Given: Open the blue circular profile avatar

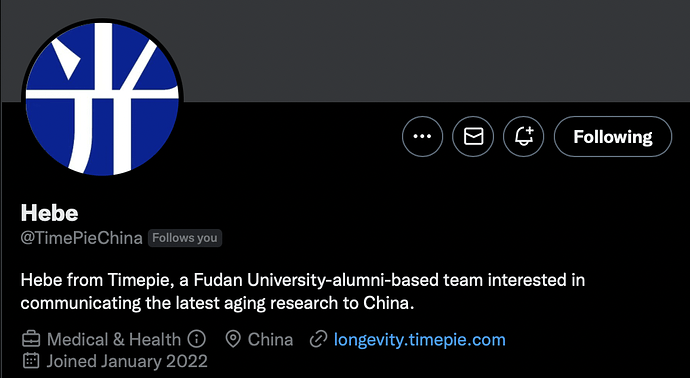Looking at the screenshot, I should pos(102,98).
